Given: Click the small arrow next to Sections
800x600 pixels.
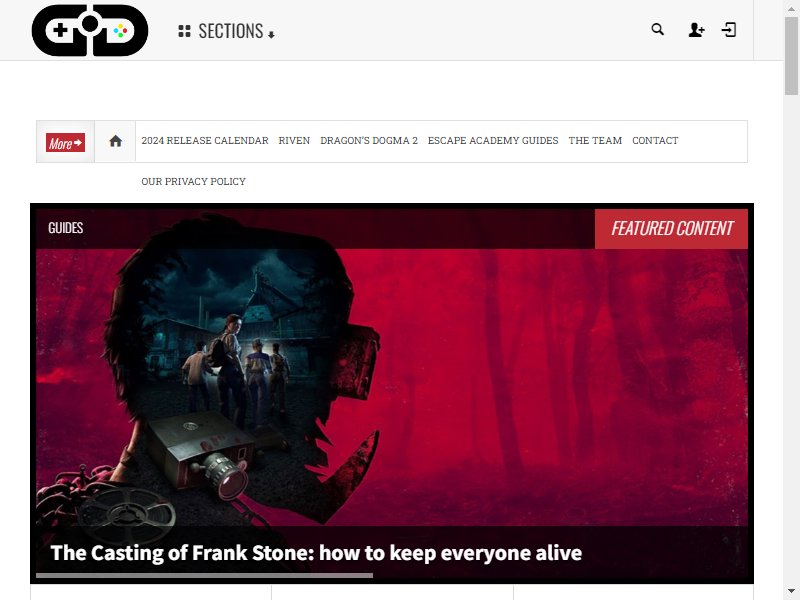Looking at the screenshot, I should (x=271, y=35).
